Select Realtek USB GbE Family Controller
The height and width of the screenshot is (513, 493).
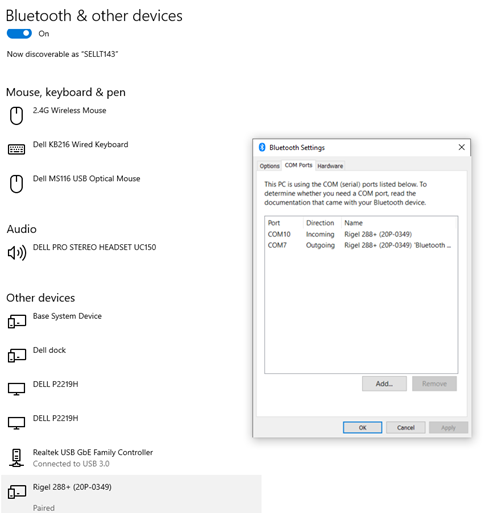pyautogui.click(x=93, y=452)
